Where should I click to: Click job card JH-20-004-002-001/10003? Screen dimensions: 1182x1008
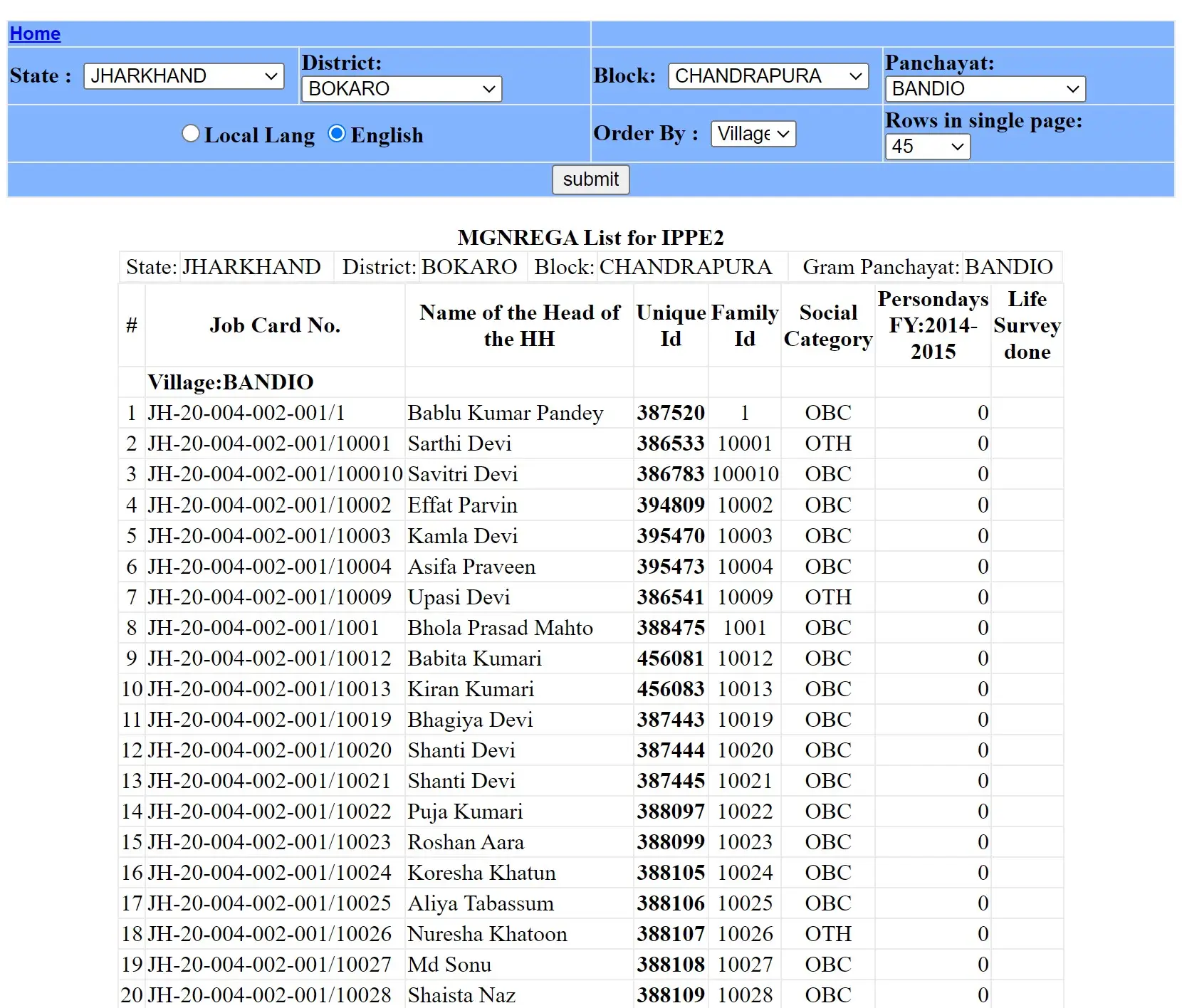[x=269, y=536]
